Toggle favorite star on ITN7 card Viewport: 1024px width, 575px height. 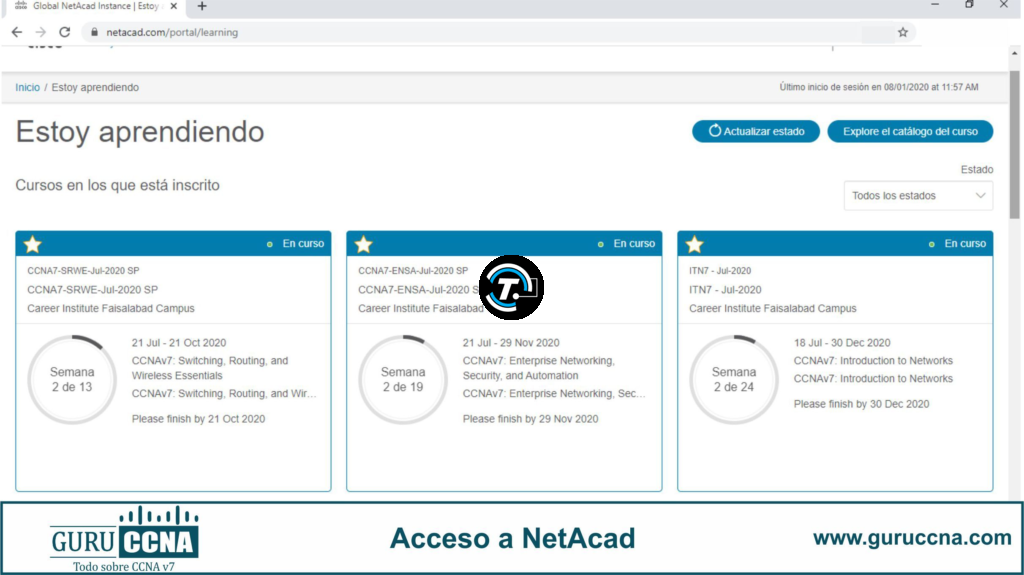coord(695,244)
